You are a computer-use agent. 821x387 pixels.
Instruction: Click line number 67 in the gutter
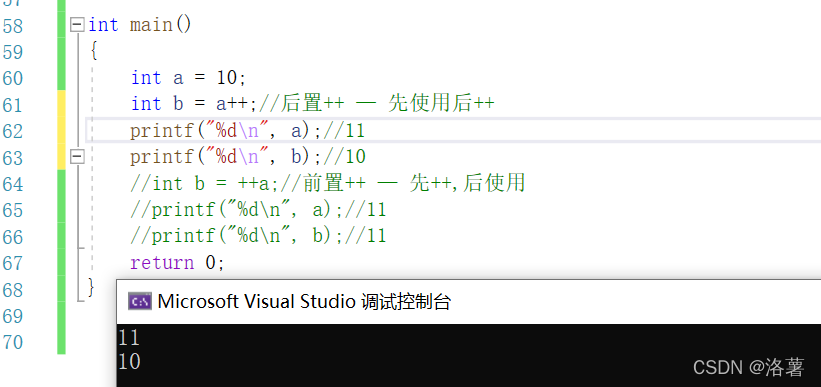[x=13, y=263]
